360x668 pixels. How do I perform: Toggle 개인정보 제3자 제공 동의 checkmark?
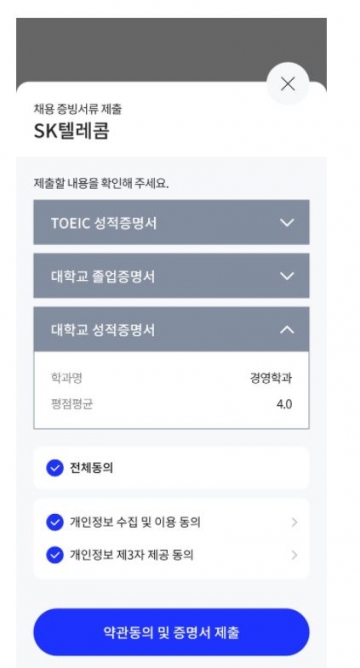(x=55, y=555)
